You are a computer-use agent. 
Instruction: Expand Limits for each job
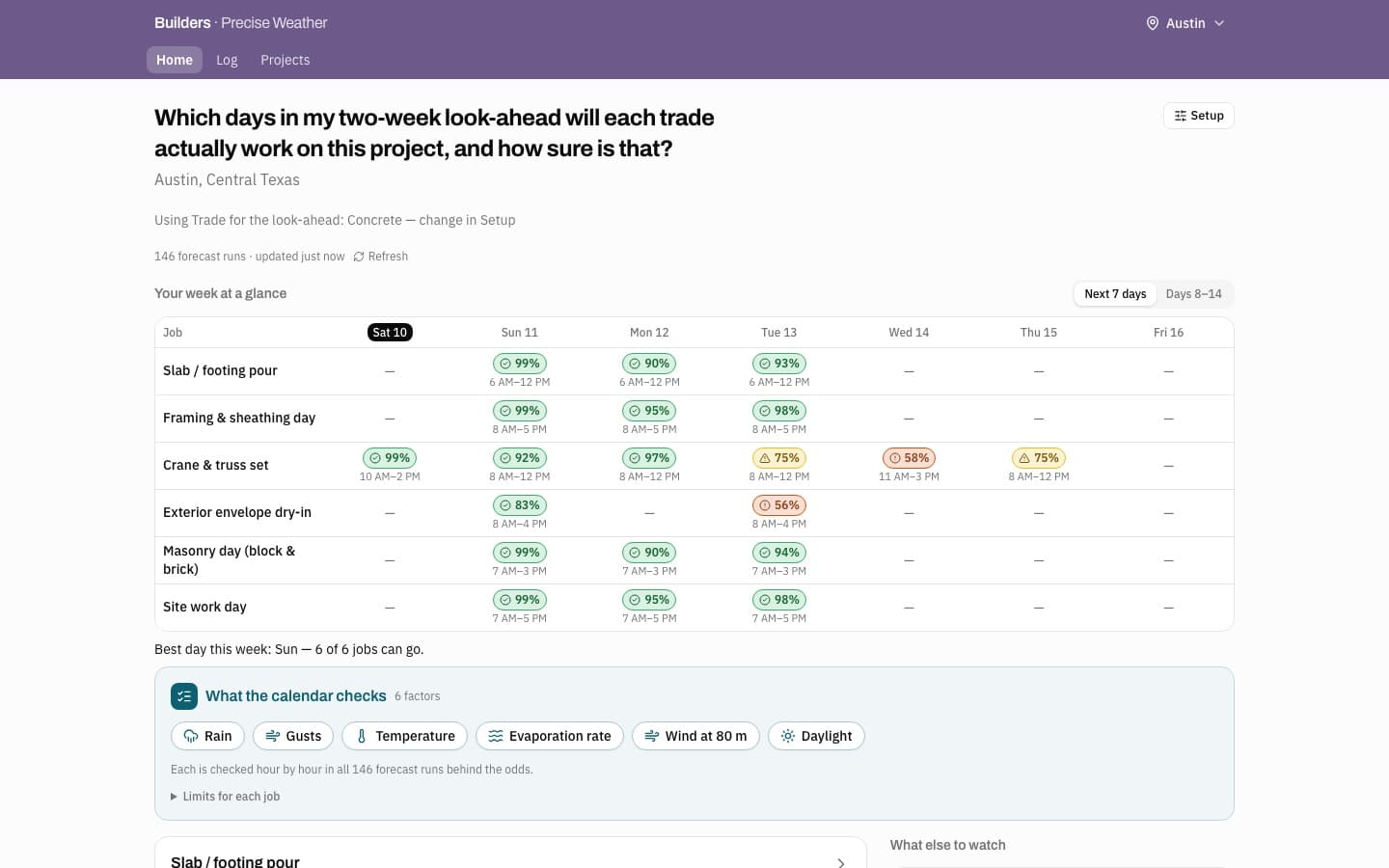click(226, 797)
